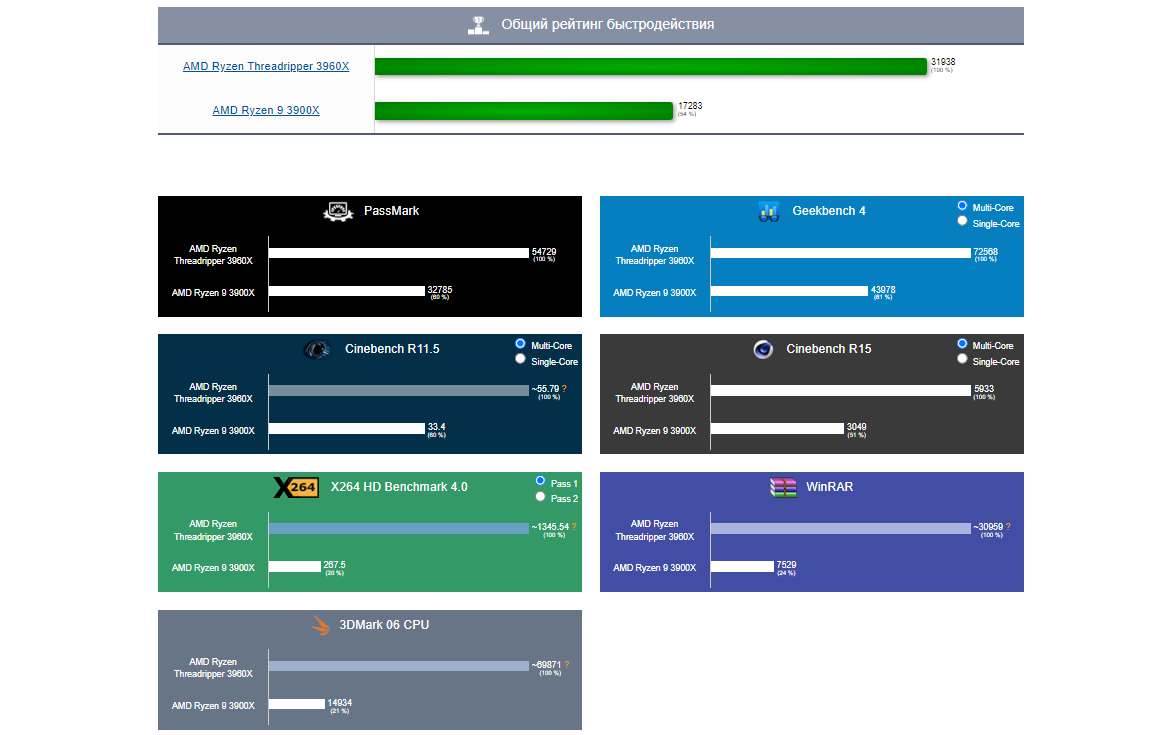This screenshot has width=1175, height=735.
Task: Select Pass 1 in X264 HD Benchmark
Action: coord(540,480)
